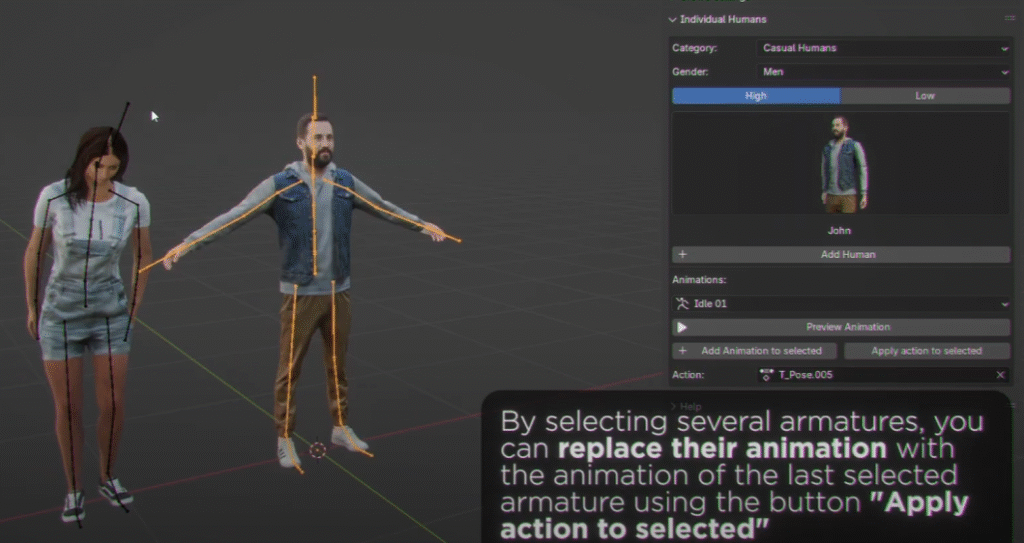Click the play icon on Preview Animation
Image resolution: width=1024 pixels, height=543 pixels.
pyautogui.click(x=682, y=327)
